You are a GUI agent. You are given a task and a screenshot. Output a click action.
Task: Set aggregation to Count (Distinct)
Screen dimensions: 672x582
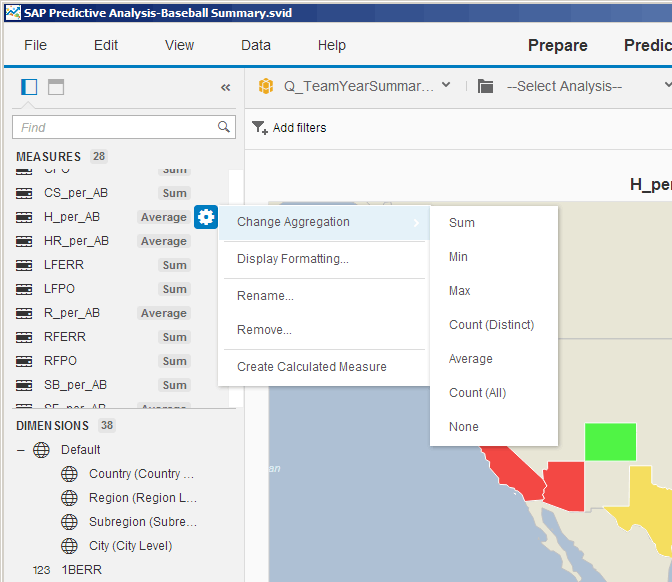click(492, 325)
